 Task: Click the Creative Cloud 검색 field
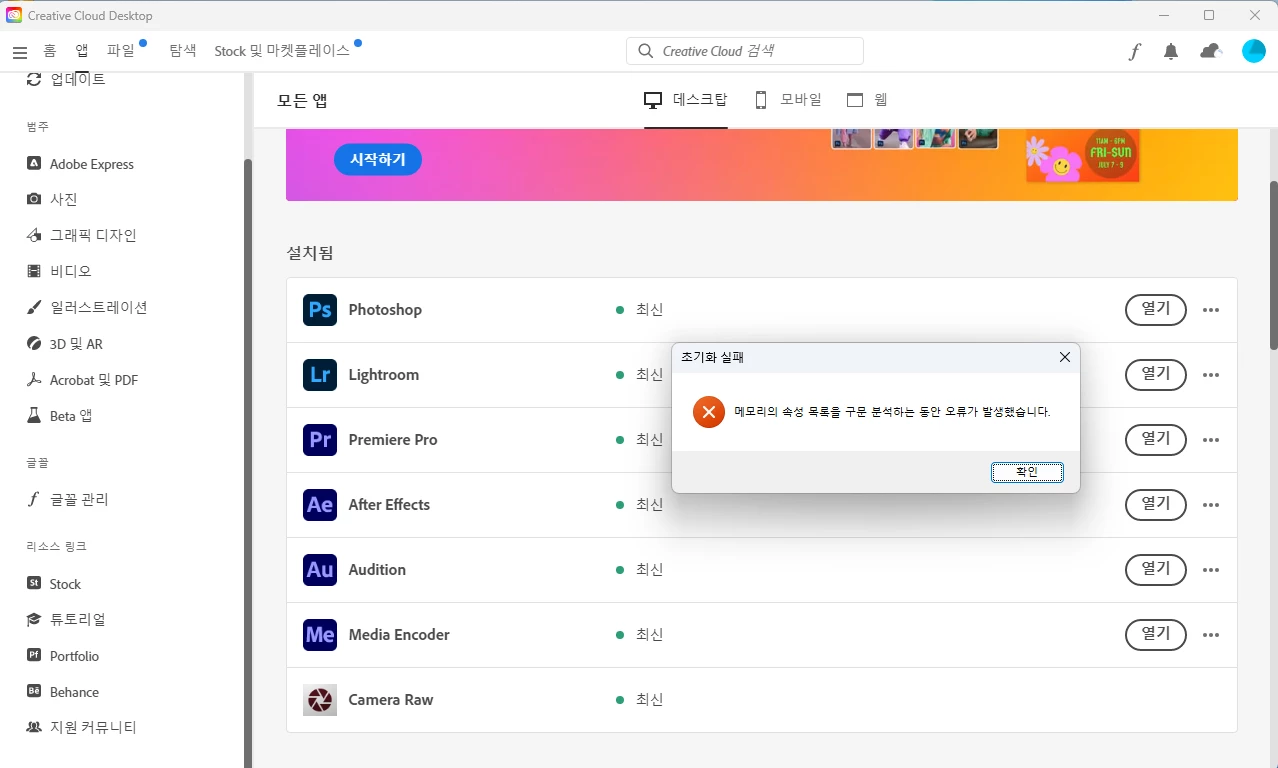point(745,51)
